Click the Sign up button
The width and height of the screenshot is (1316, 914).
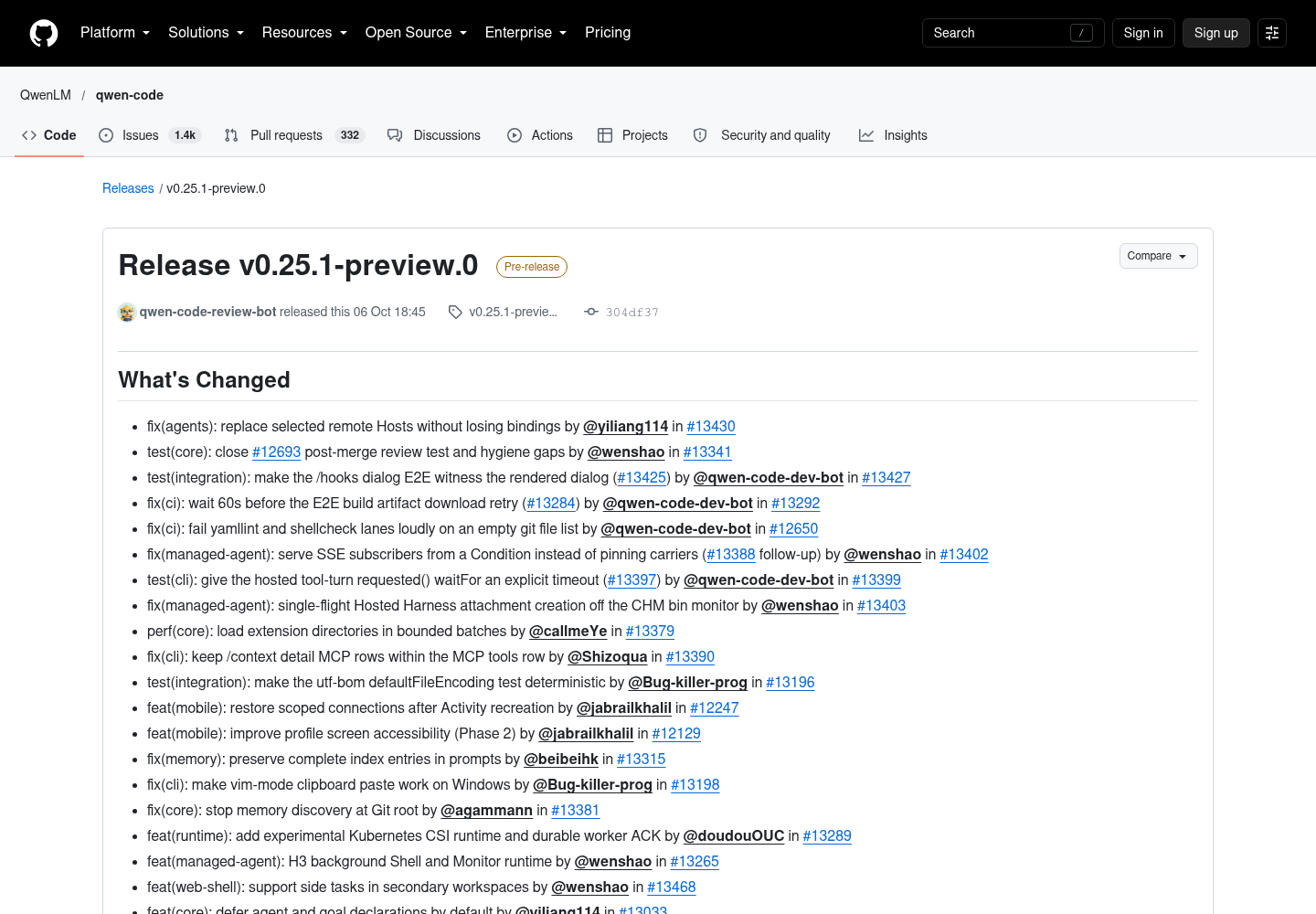[1215, 33]
